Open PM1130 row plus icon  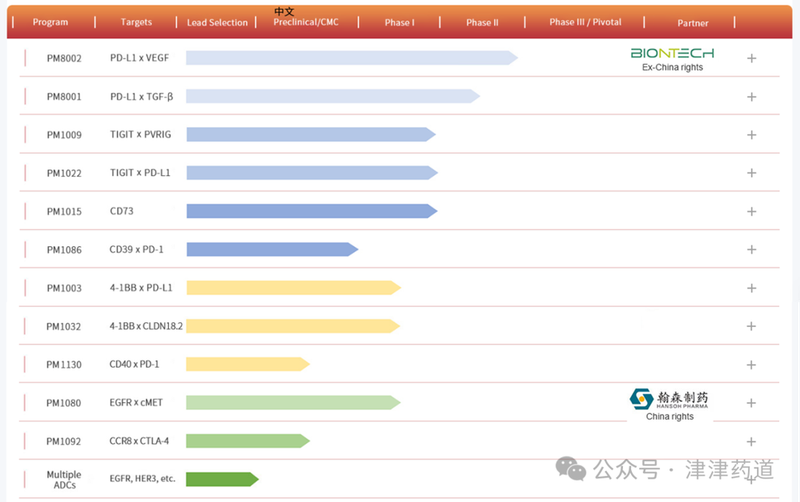coord(751,364)
